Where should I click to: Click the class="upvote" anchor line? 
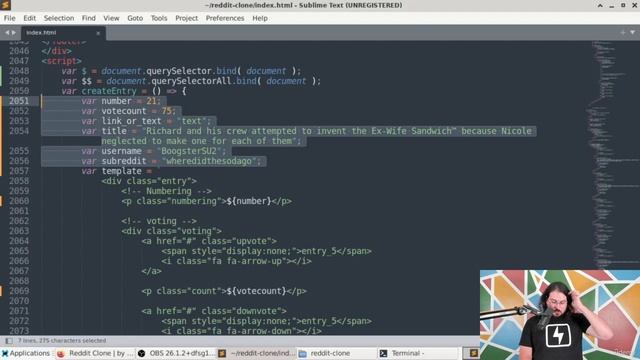(209, 241)
